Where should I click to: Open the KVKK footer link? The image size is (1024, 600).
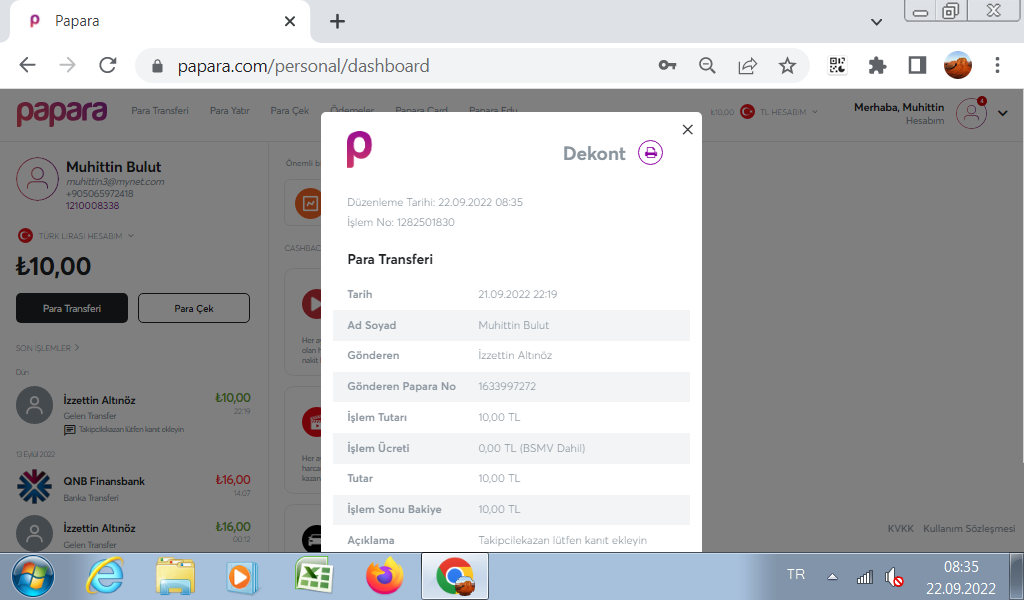[901, 528]
